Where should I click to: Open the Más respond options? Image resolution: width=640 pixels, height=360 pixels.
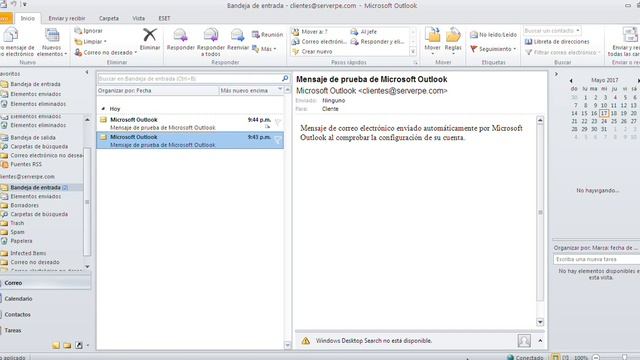(x=264, y=49)
